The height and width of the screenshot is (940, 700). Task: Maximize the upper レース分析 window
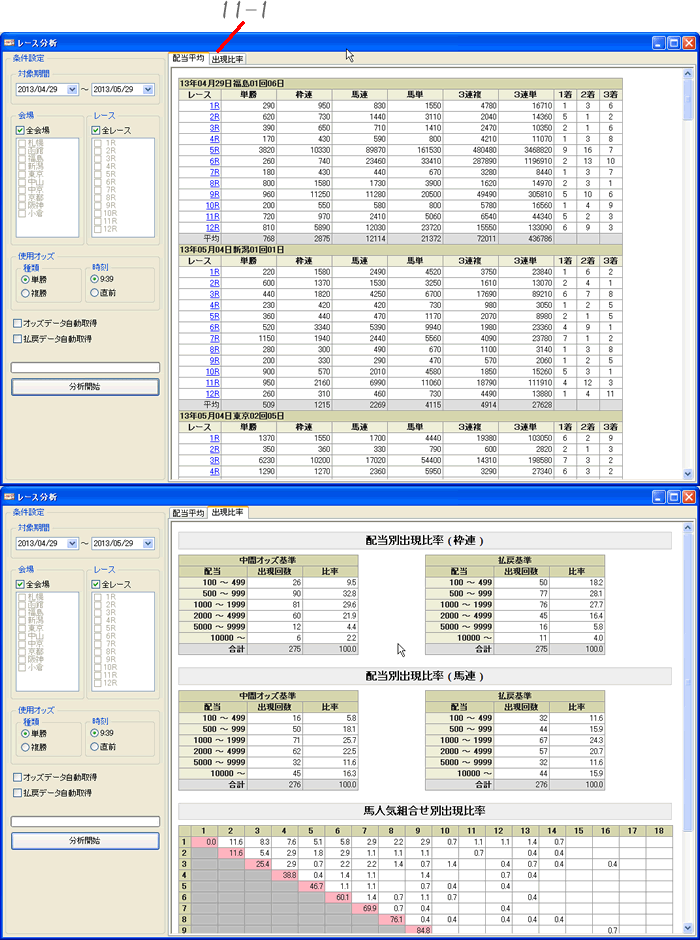[x=674, y=43]
